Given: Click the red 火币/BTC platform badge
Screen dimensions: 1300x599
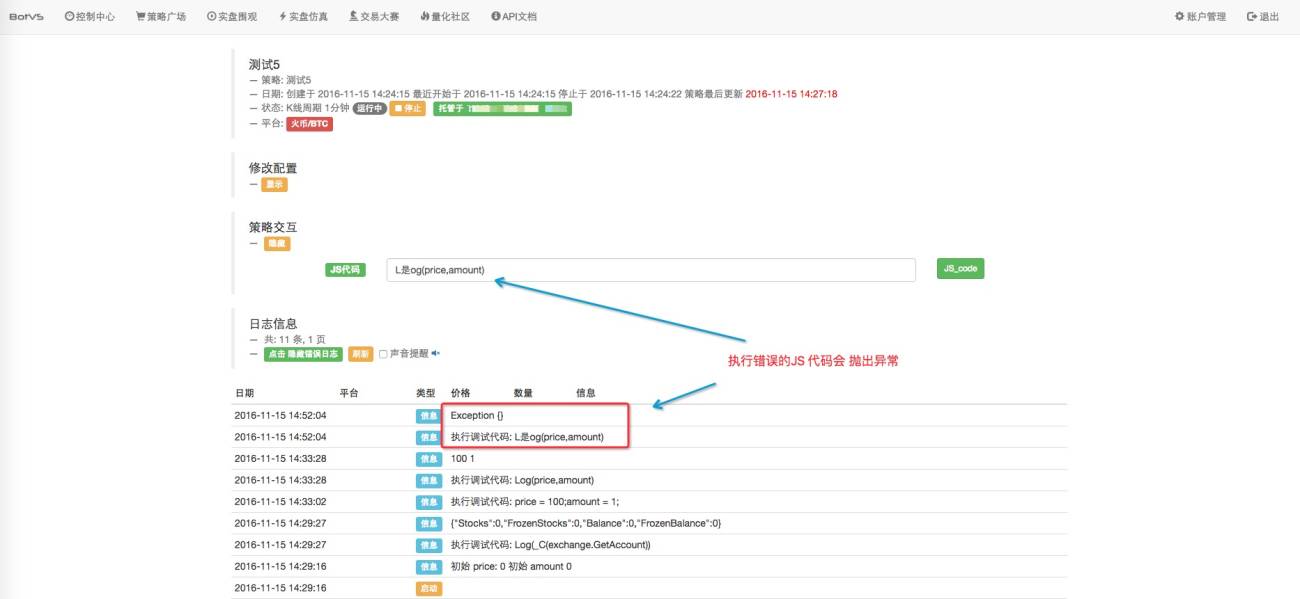Looking at the screenshot, I should pyautogui.click(x=310, y=124).
